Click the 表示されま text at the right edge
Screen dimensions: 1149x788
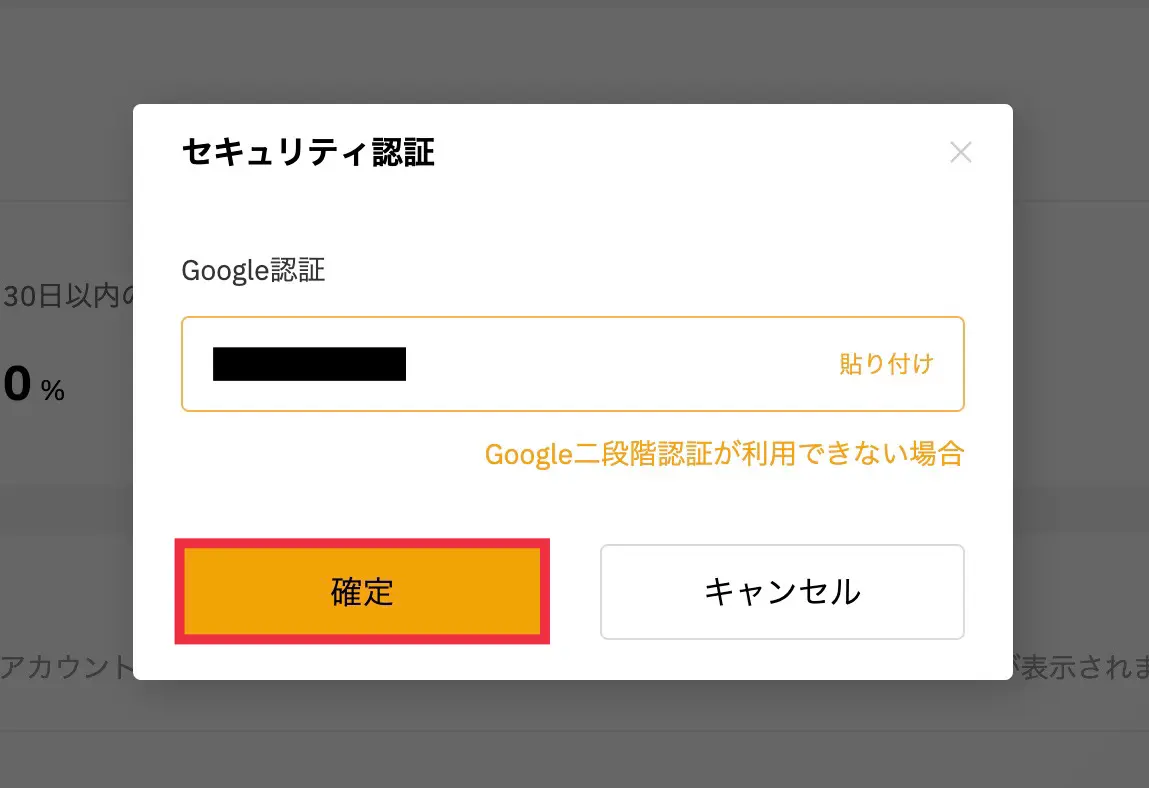pos(1080,667)
